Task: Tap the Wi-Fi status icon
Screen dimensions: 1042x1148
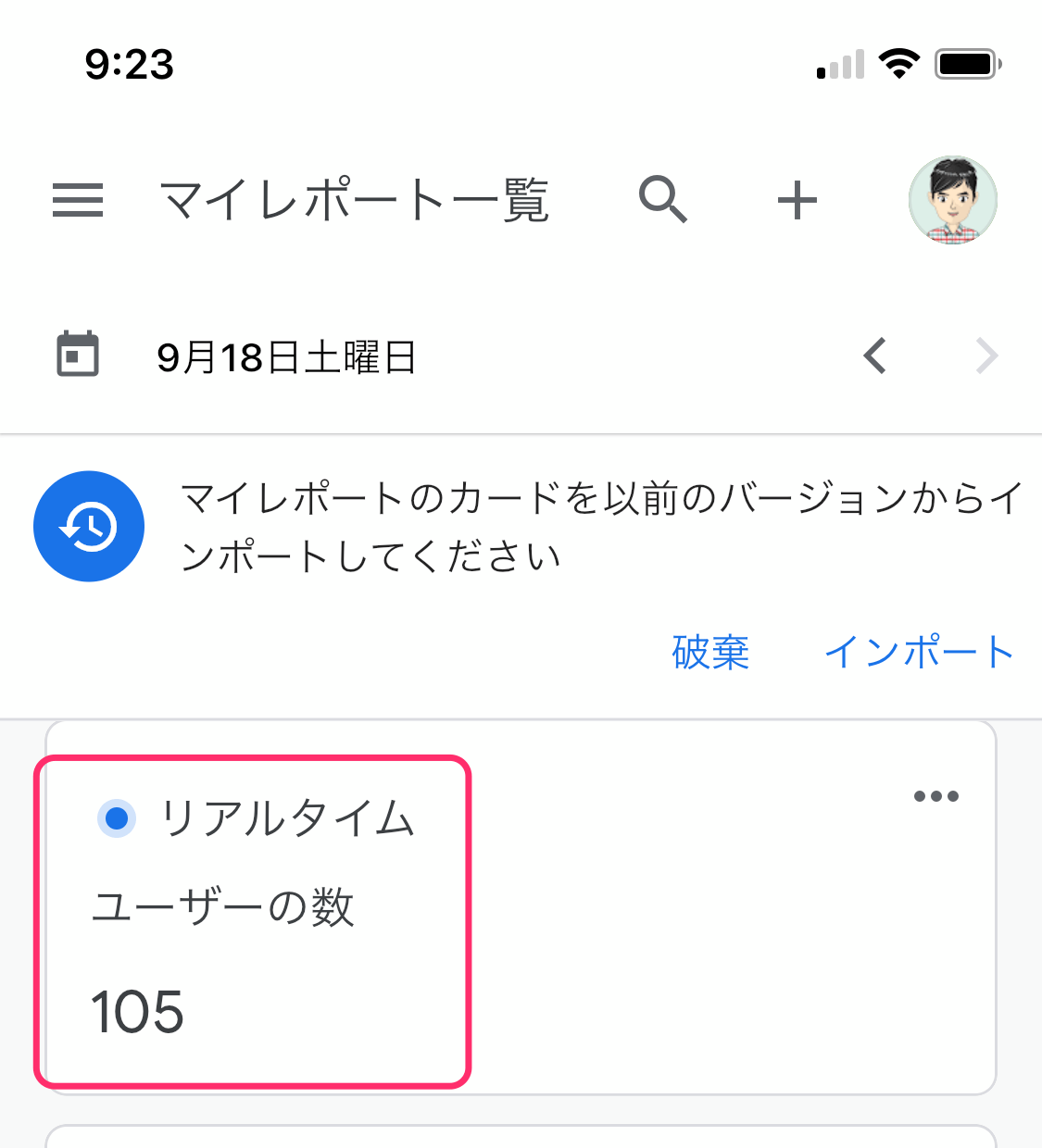Action: point(898,64)
